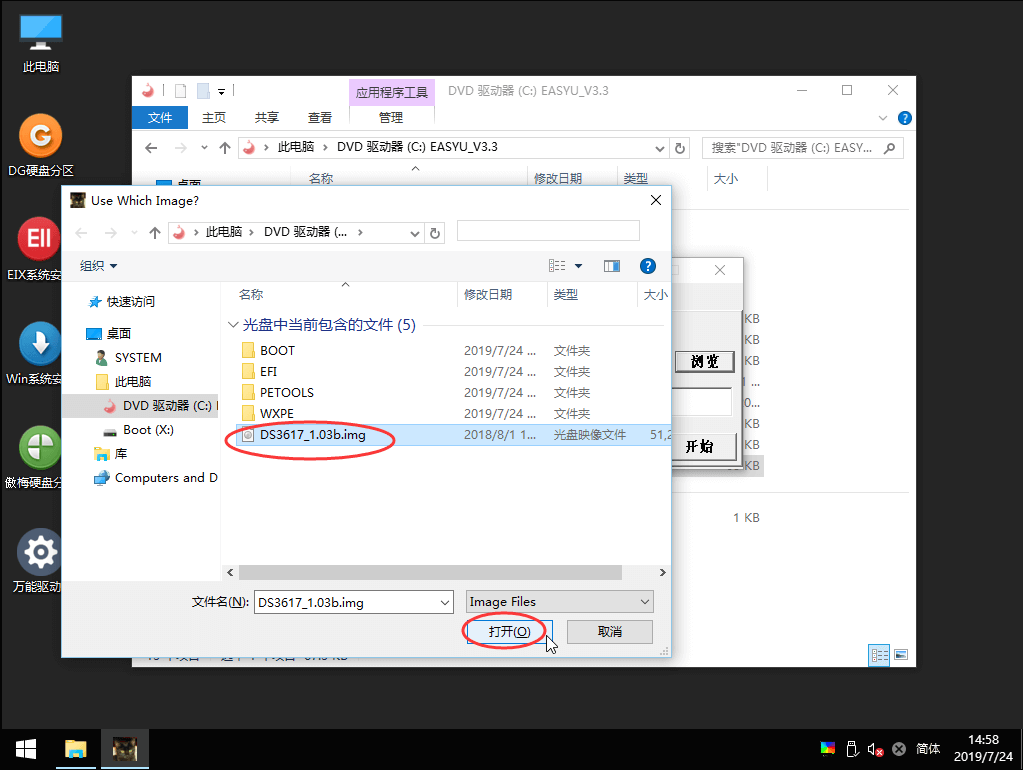
Task: Switch to the 管理 ribbon tab
Action: pyautogui.click(x=390, y=117)
